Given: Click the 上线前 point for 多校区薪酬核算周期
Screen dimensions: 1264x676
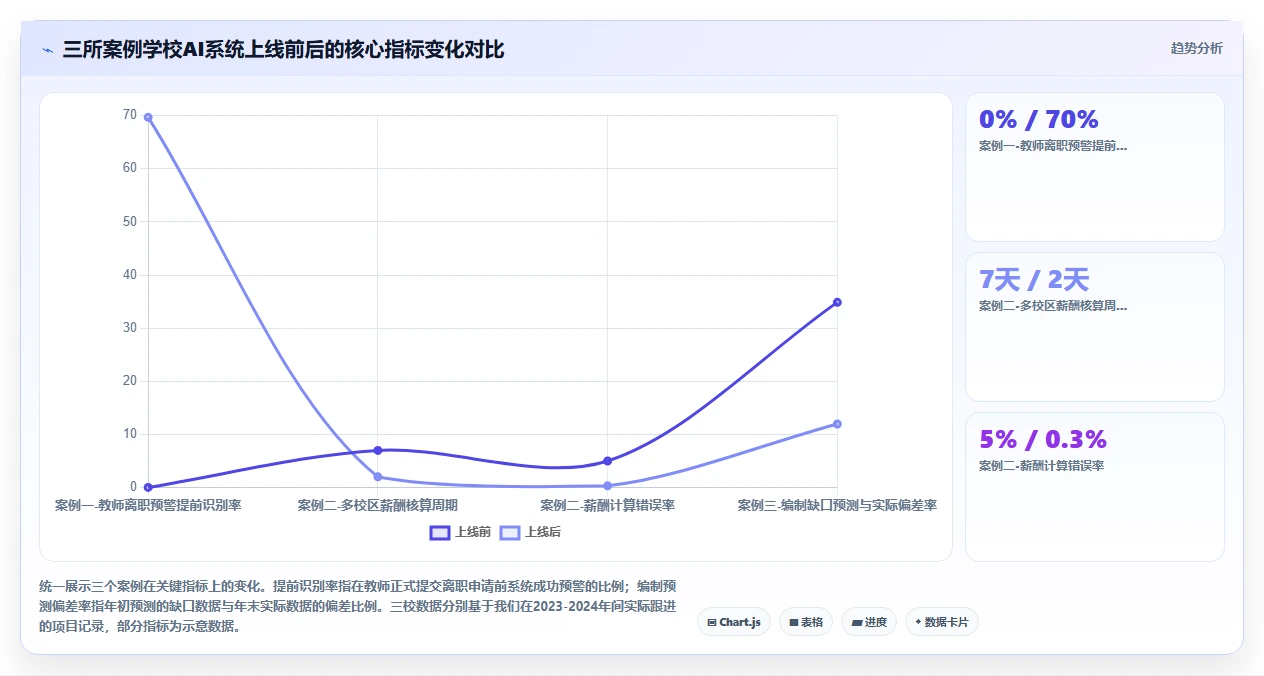Looking at the screenshot, I should click(378, 450).
